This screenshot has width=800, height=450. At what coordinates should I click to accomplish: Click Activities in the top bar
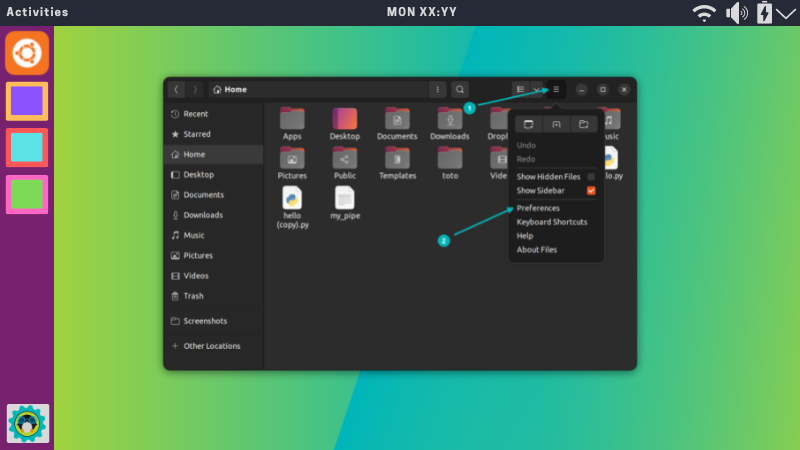tap(37, 12)
